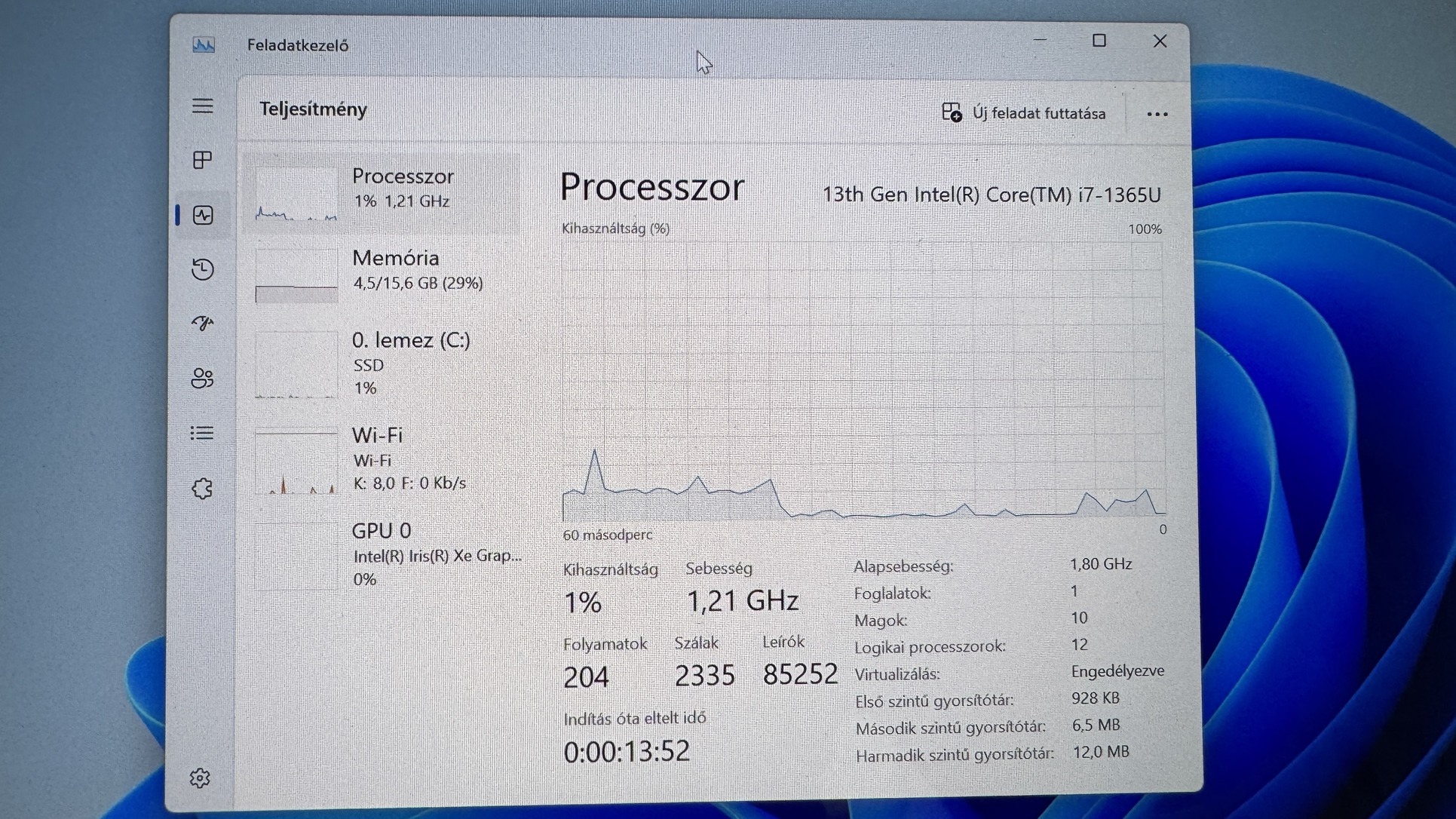
Task: Select the Memória performance item
Action: (x=395, y=269)
